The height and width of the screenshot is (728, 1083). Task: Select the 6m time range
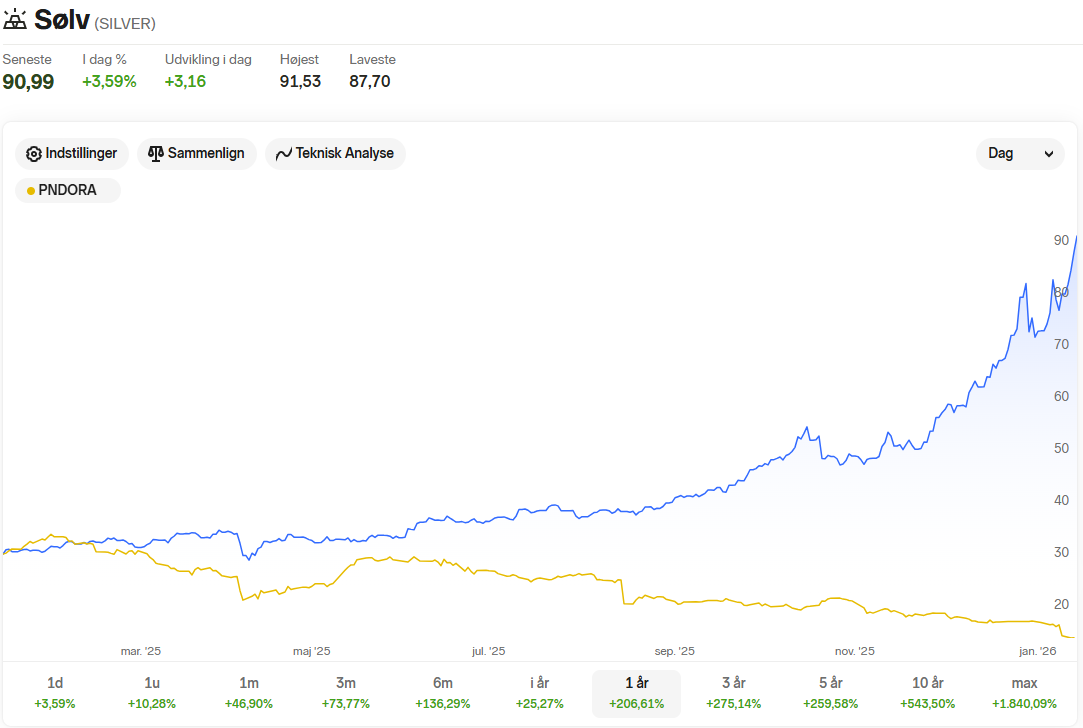[x=443, y=693]
